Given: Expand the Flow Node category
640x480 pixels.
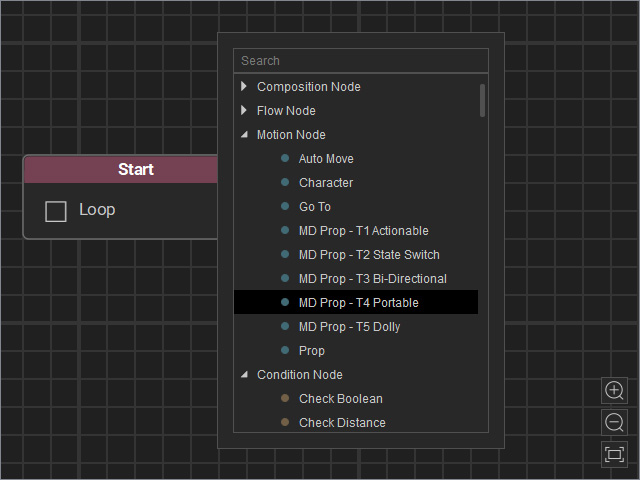Looking at the screenshot, I should [x=244, y=110].
